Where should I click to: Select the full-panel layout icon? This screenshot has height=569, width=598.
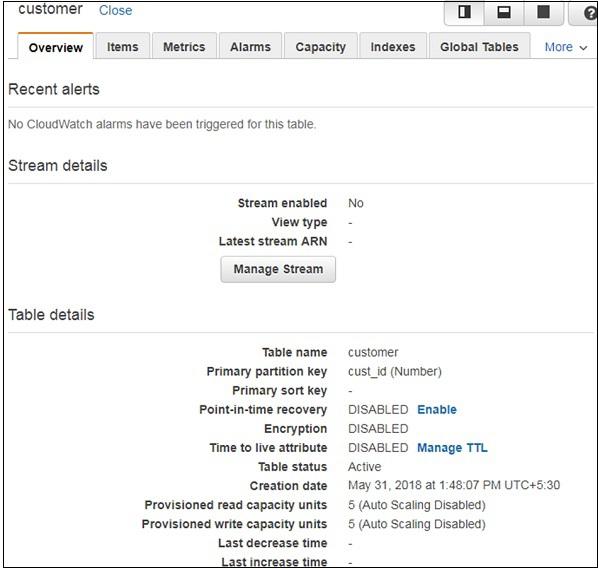coord(543,12)
